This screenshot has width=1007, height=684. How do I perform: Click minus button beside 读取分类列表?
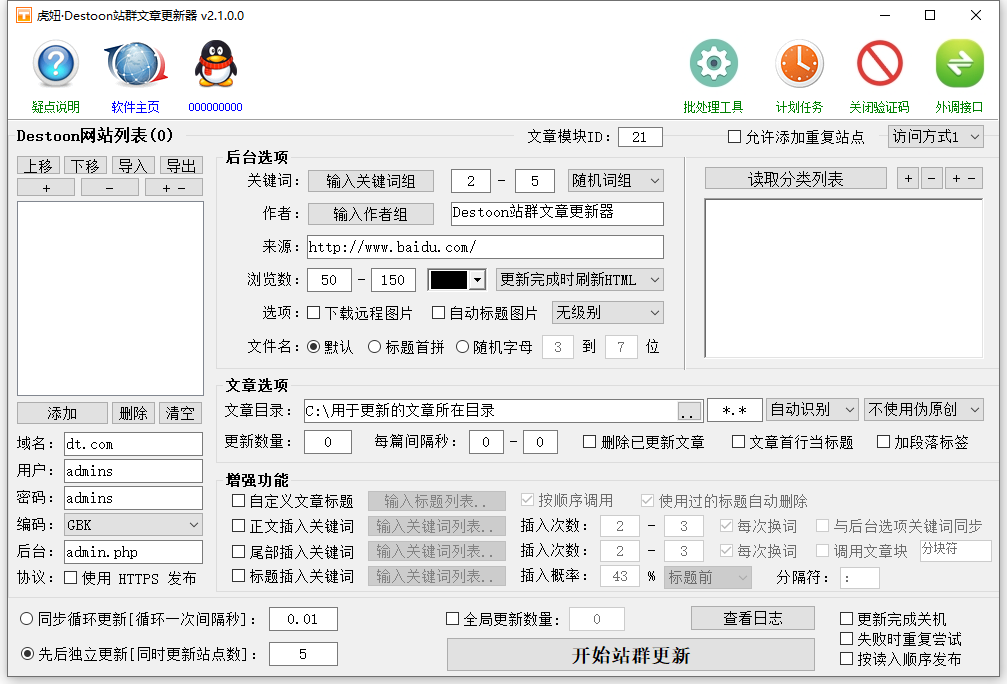931,179
